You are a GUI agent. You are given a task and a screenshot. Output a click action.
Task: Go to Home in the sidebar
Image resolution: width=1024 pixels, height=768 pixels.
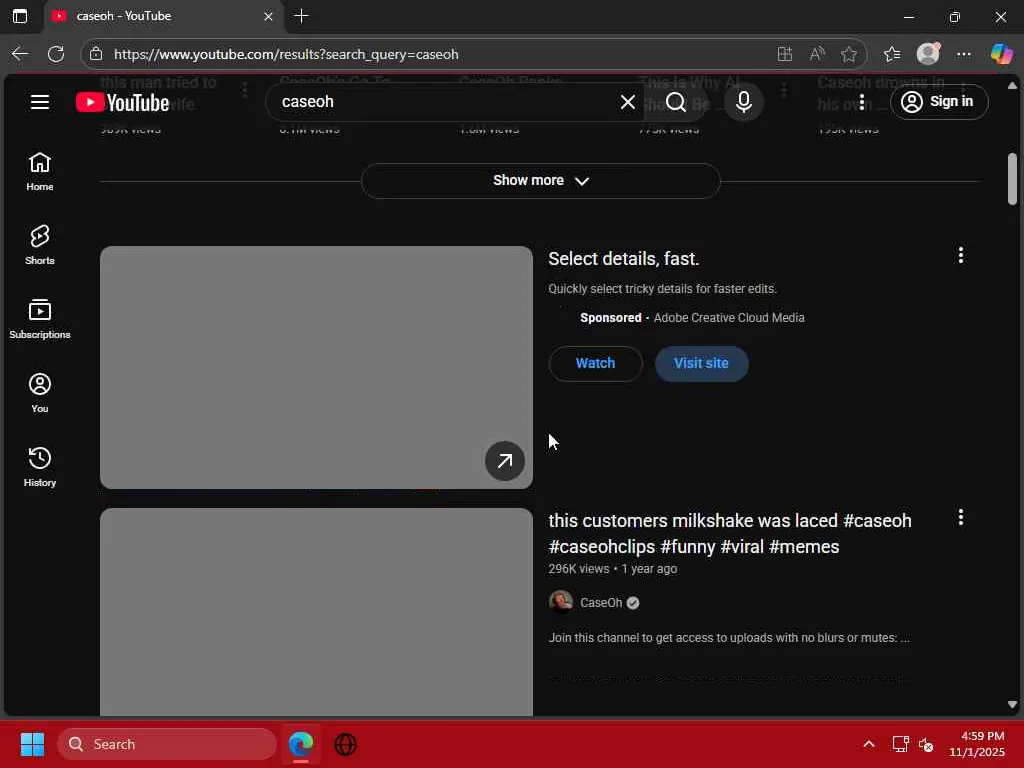point(40,172)
